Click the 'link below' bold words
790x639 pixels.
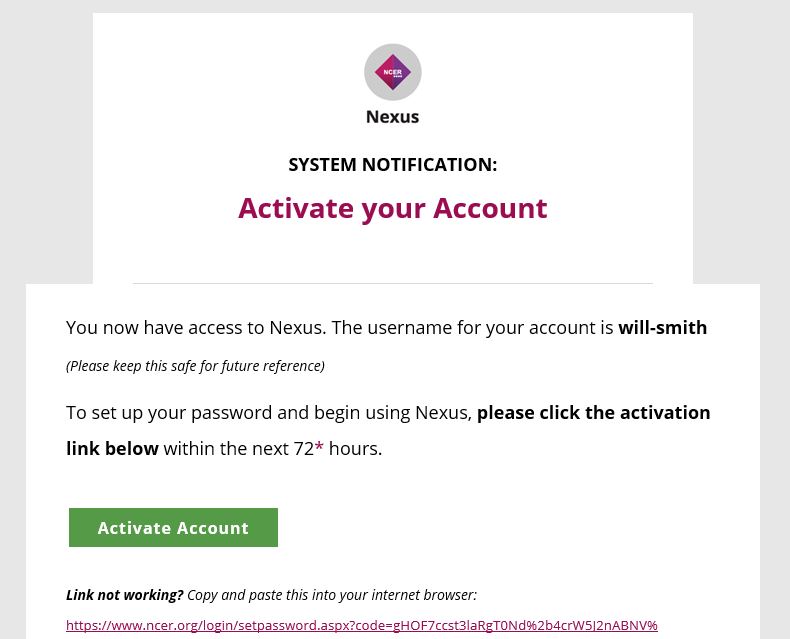(x=112, y=449)
